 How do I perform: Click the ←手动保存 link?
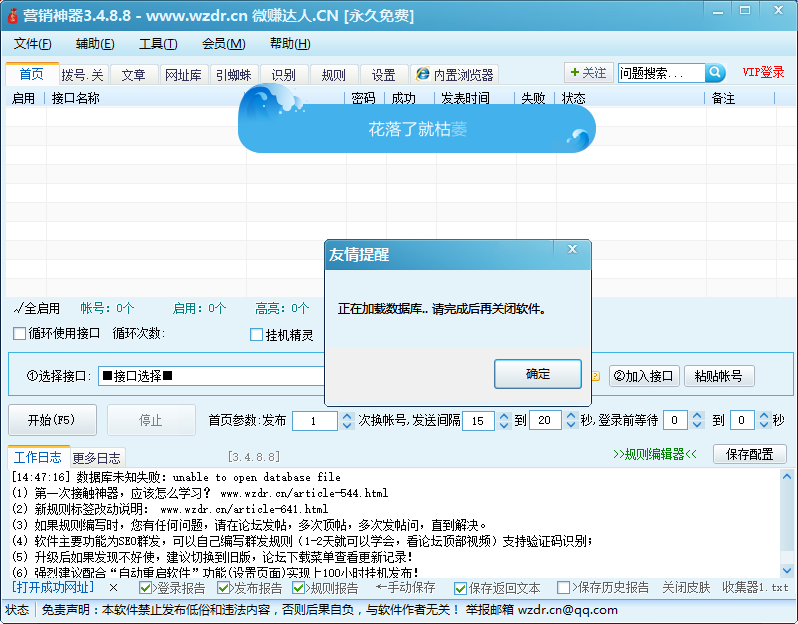click(406, 587)
